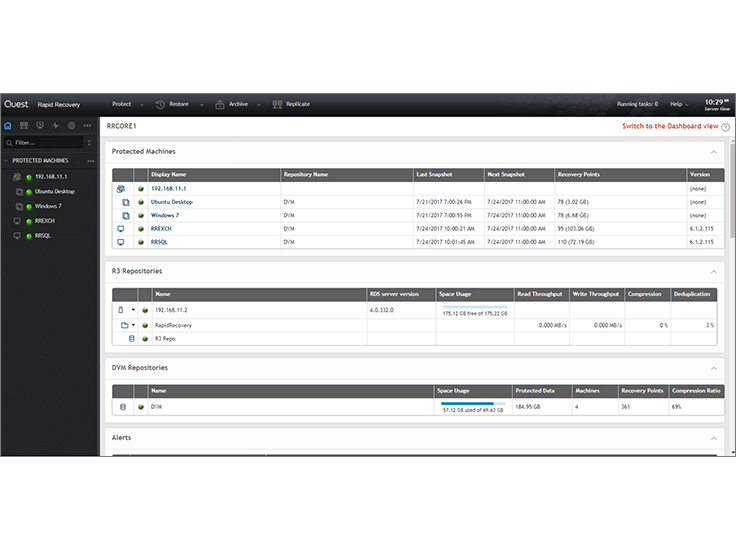This screenshot has width=736, height=550.
Task: Collapse the Alerts panel
Action: click(x=713, y=438)
